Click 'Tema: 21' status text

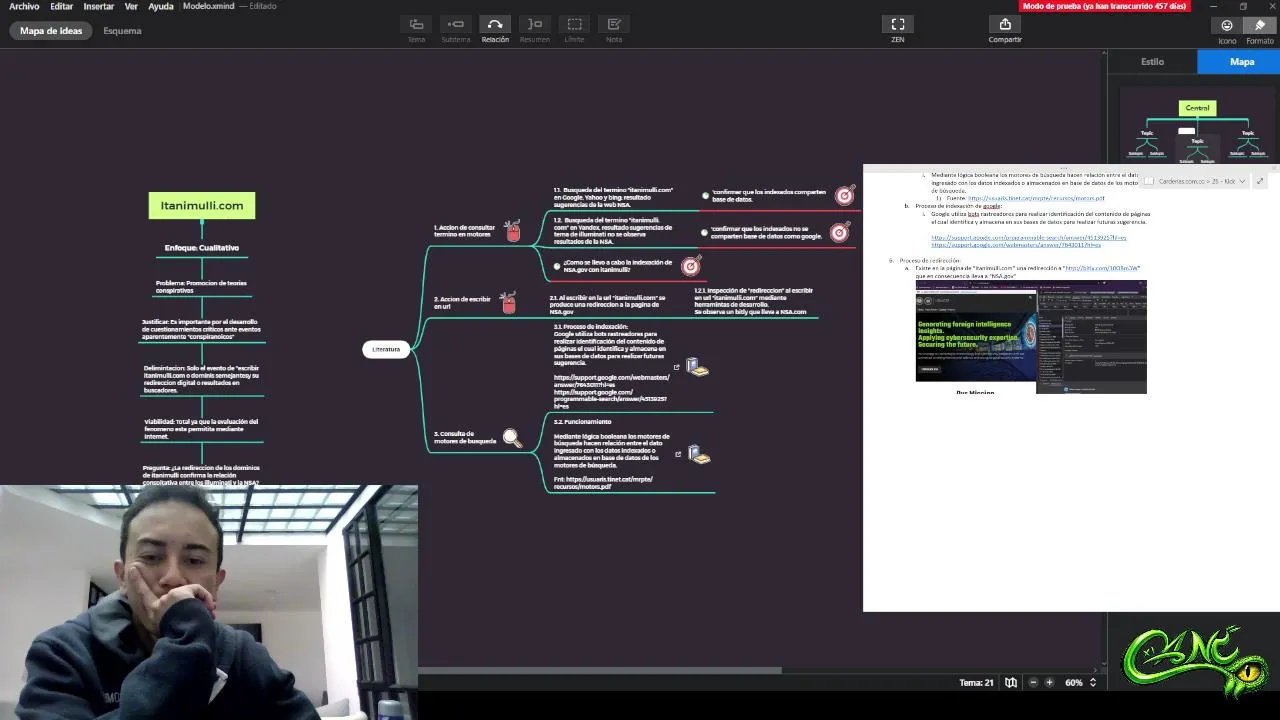coord(976,682)
